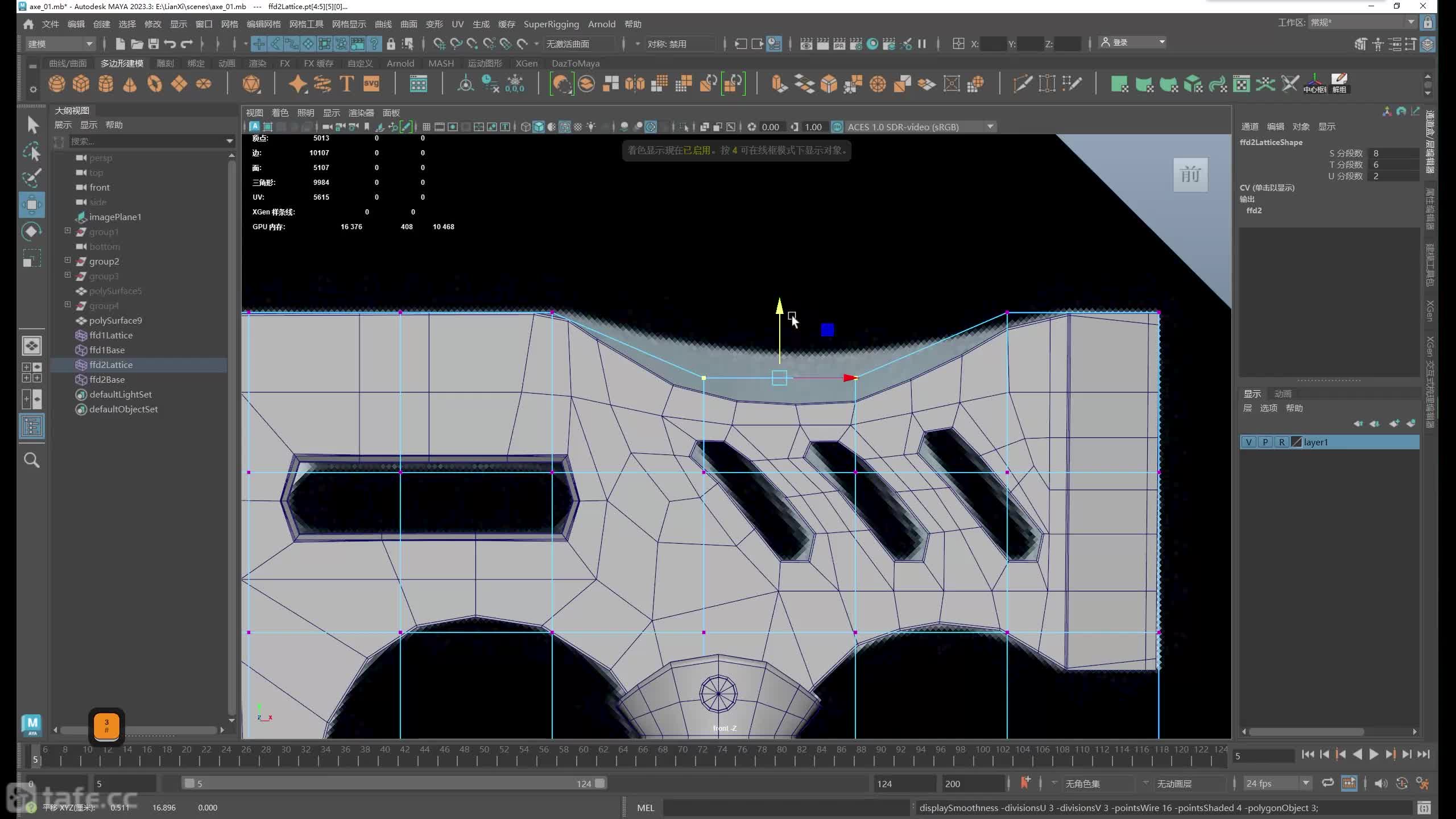Expand group4 in the outliner
Viewport: 1456px width, 819px height.
[x=68, y=305]
